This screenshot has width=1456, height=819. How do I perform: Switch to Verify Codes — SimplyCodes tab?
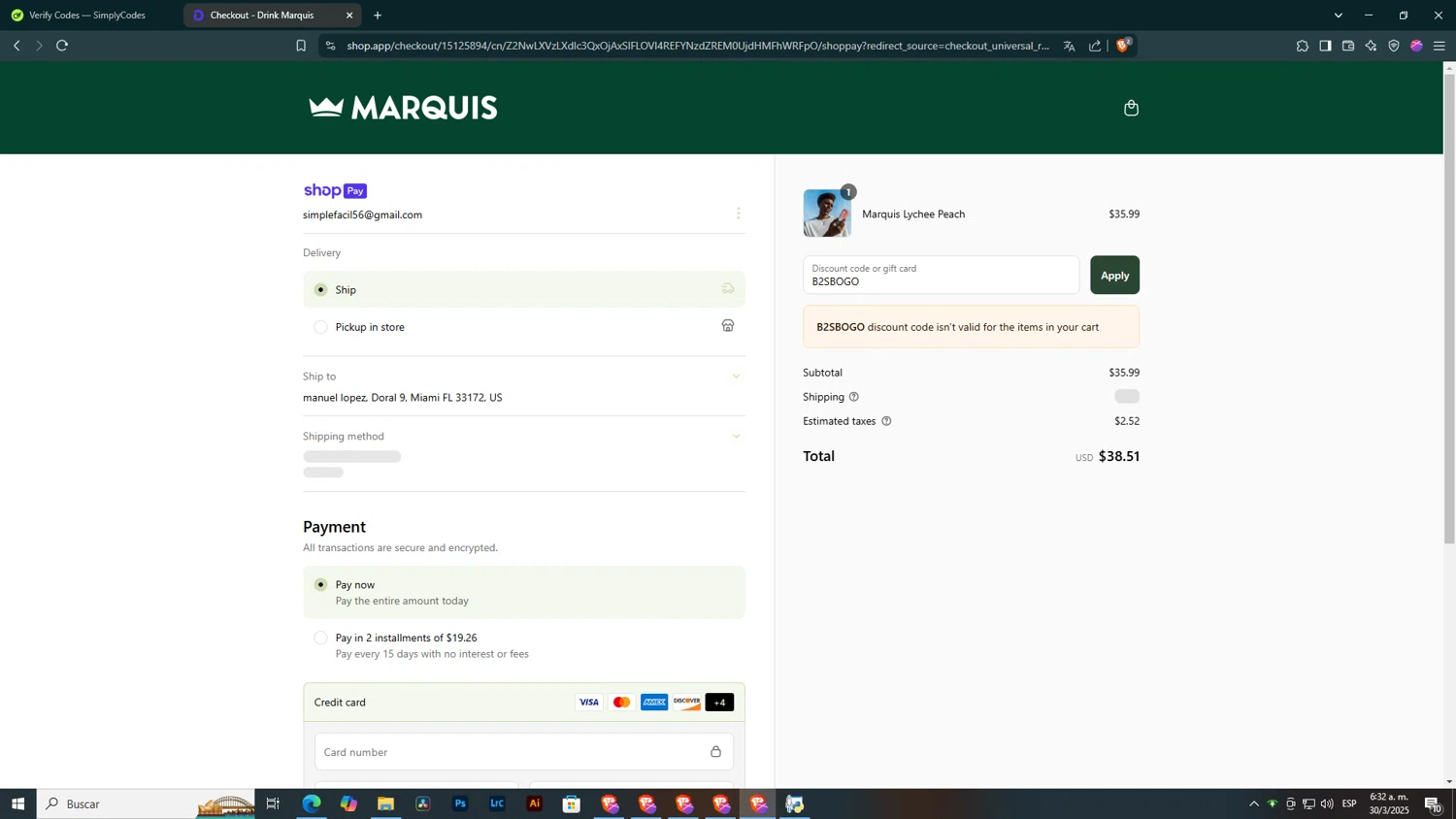tap(88, 16)
